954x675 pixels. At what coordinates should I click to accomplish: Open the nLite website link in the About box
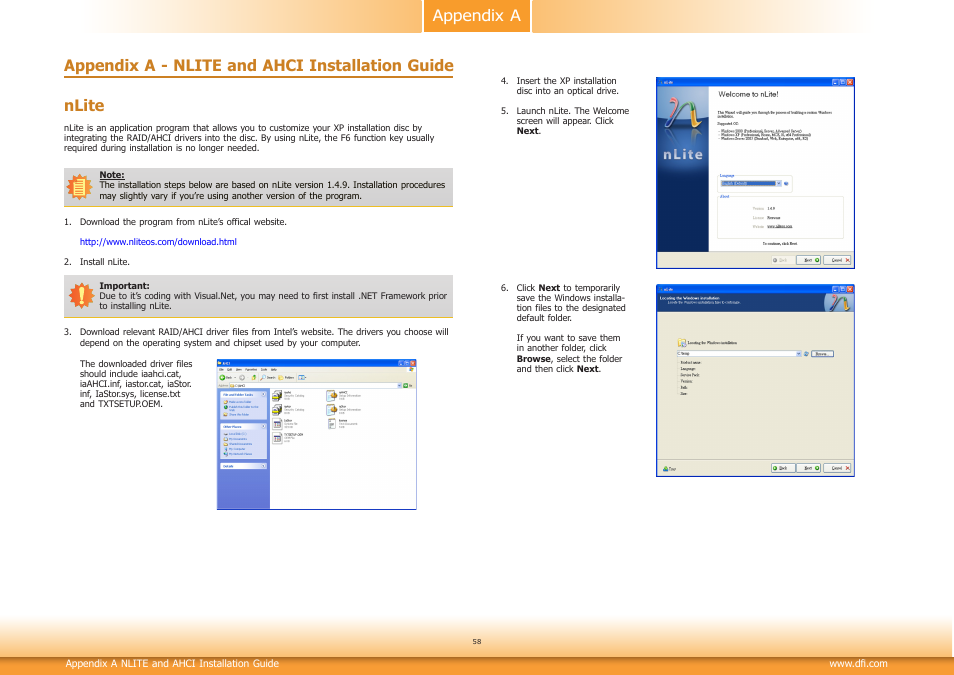tap(779, 226)
